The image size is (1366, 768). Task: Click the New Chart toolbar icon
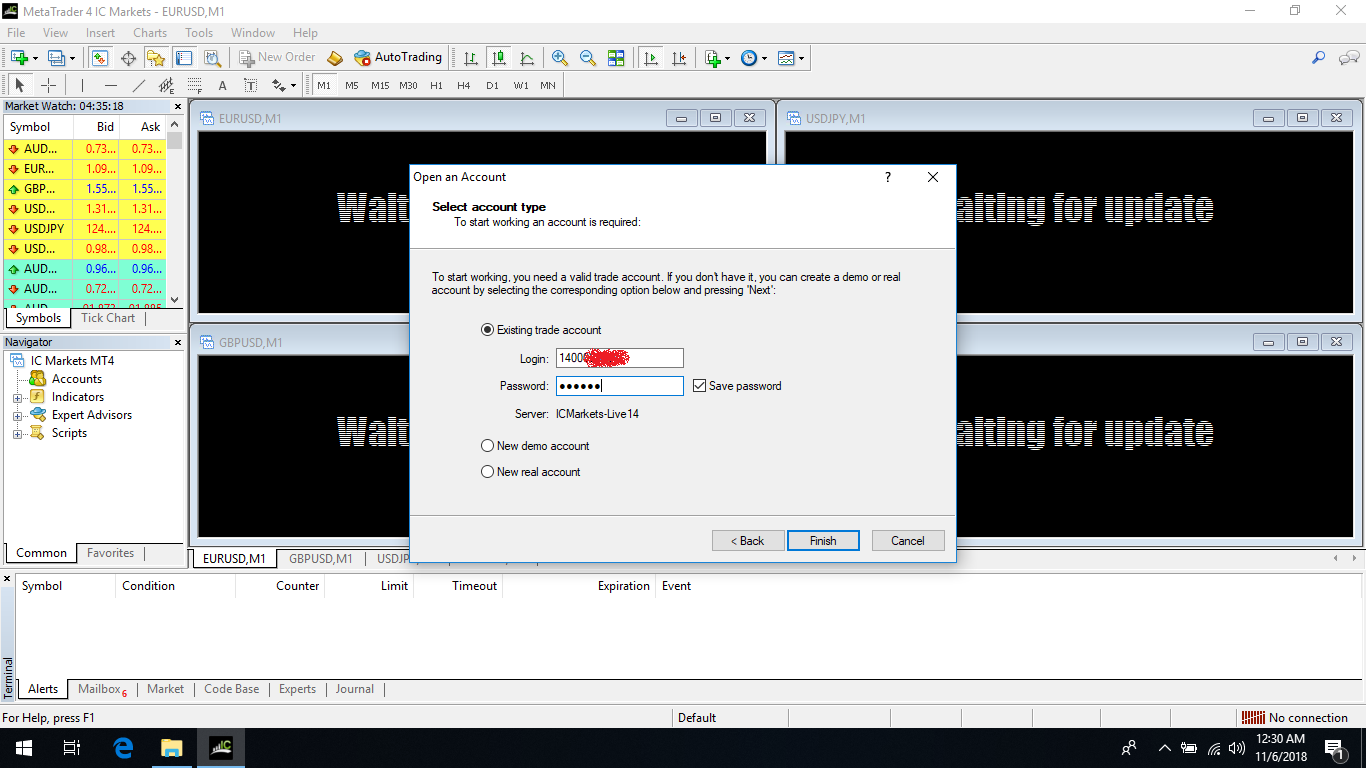click(19, 58)
